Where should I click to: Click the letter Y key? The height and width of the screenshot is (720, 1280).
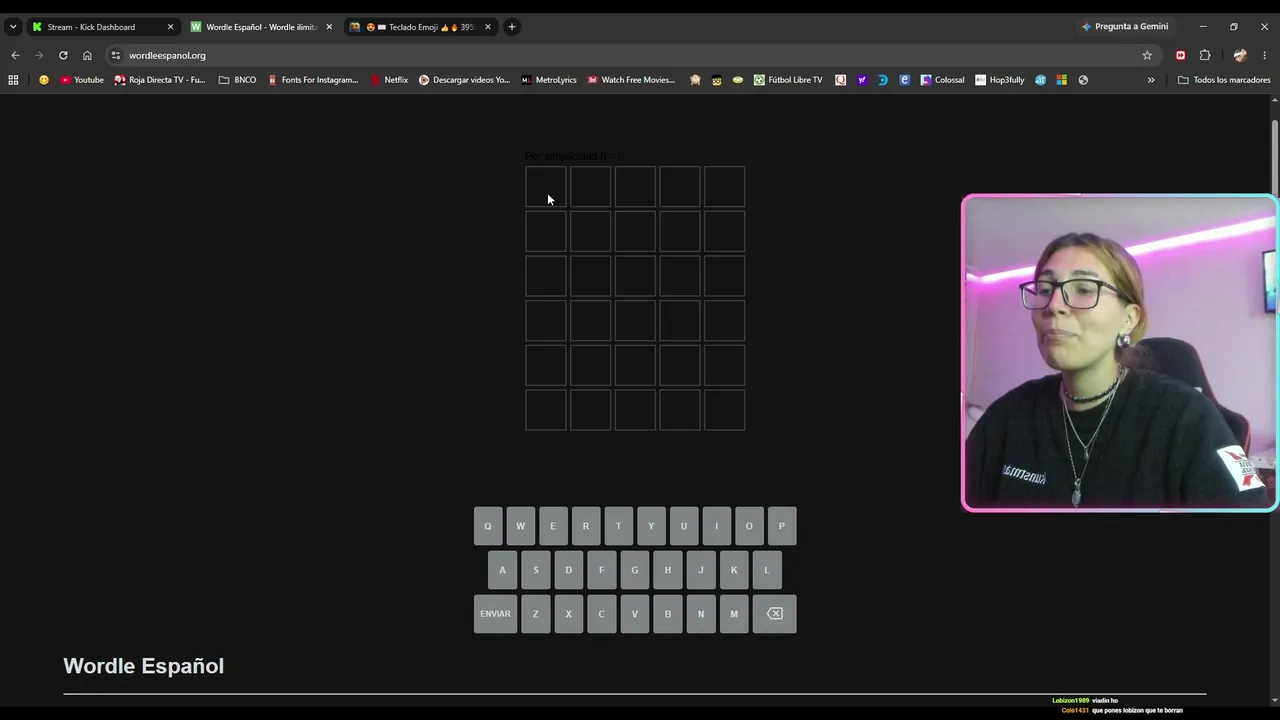(651, 526)
